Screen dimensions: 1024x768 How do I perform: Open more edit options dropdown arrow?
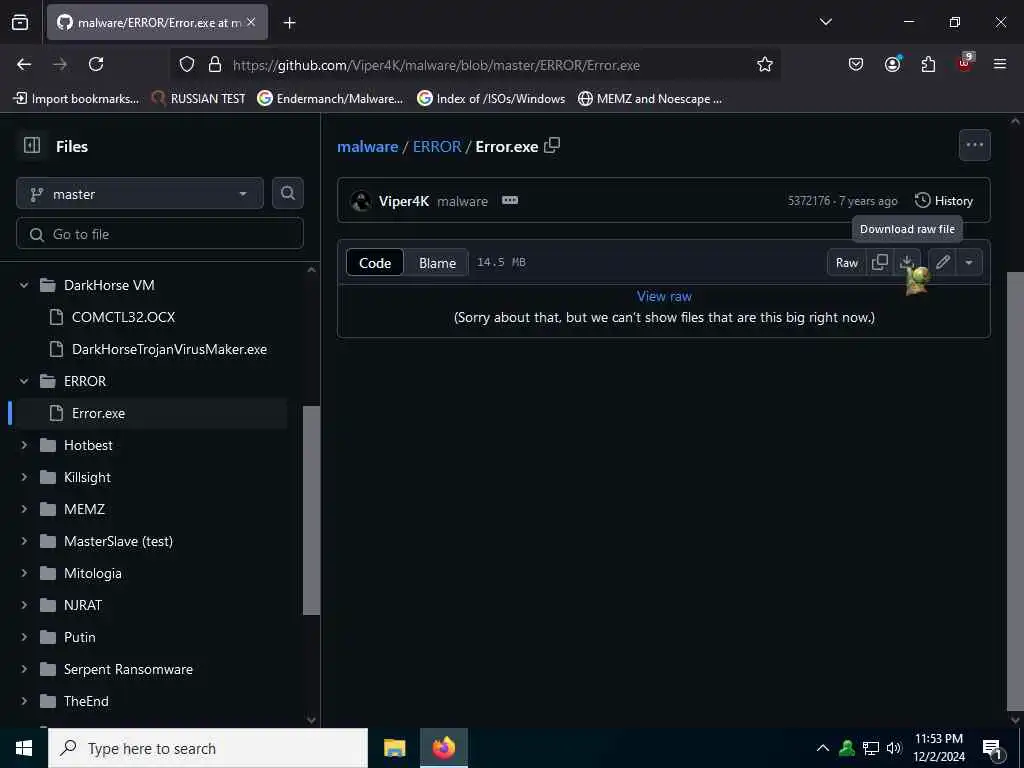969,263
